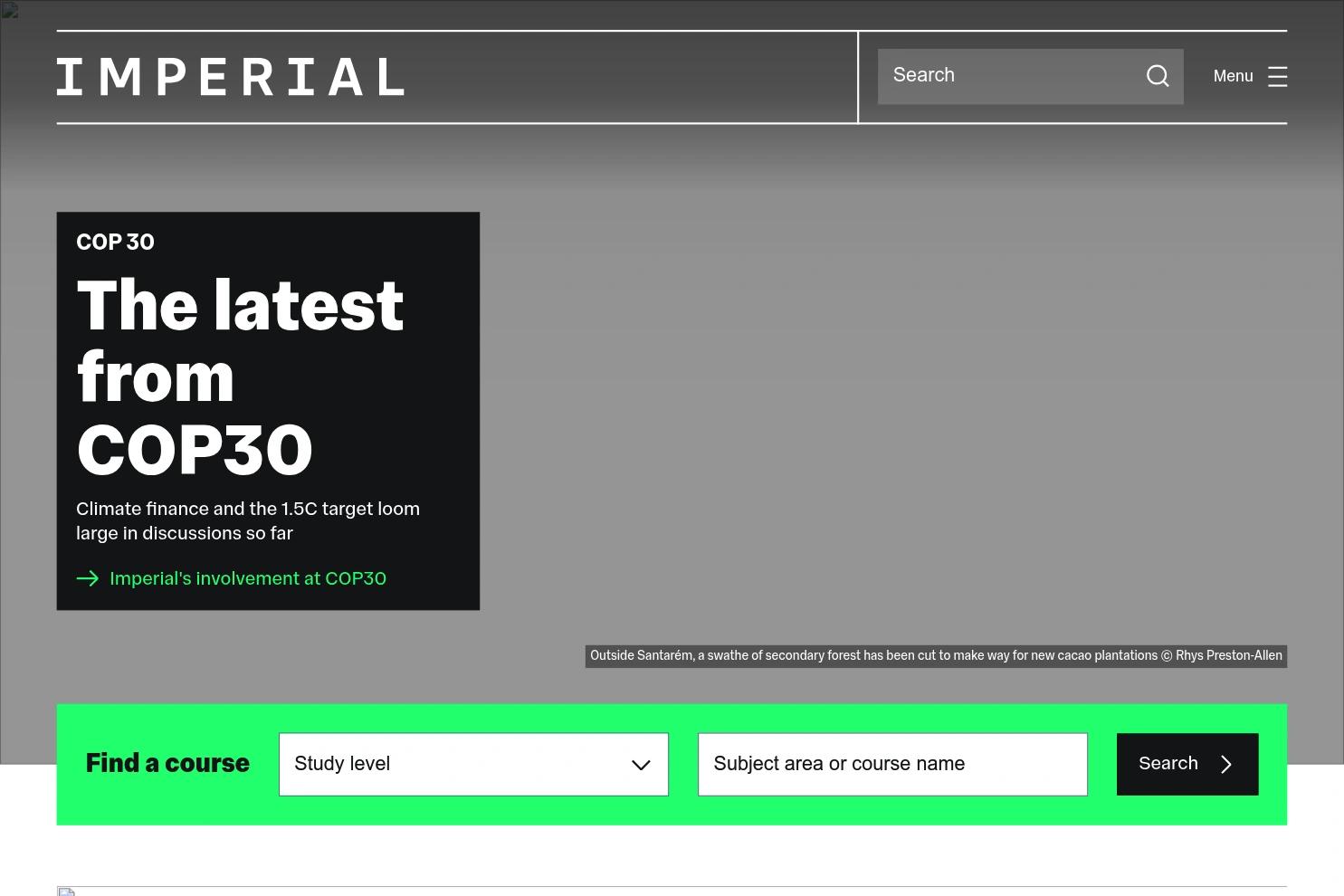Click the Climate finance description text
The image size is (1344, 896).
tap(248, 521)
